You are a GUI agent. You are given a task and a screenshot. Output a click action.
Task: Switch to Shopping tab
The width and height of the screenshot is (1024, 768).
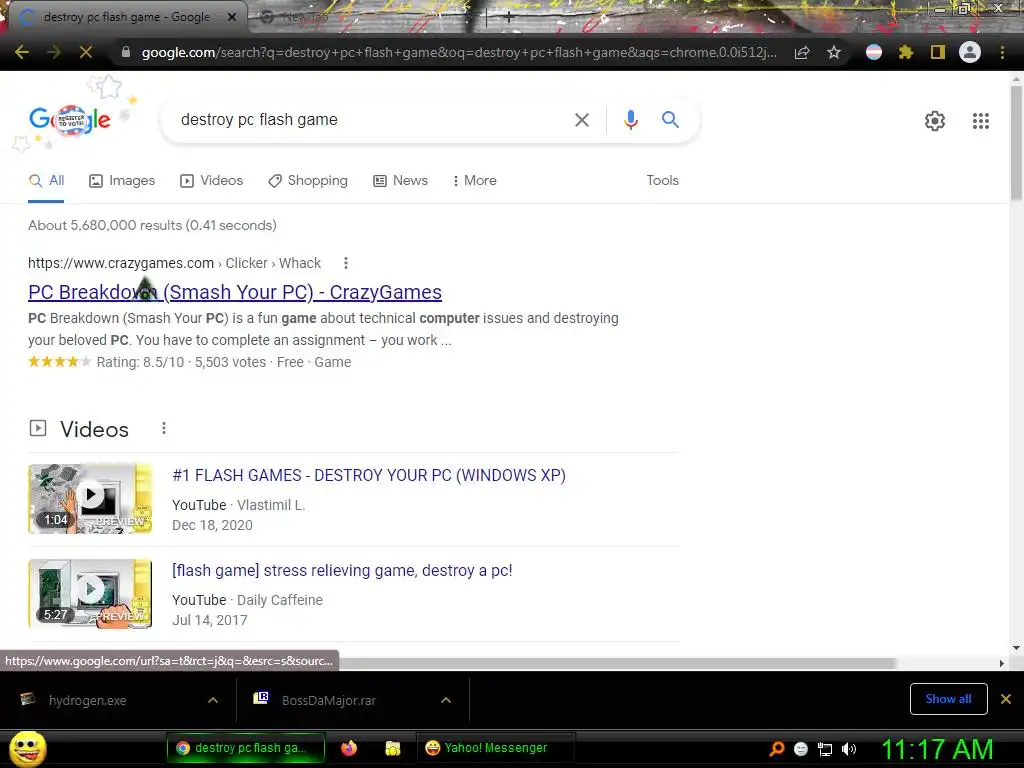pos(308,181)
